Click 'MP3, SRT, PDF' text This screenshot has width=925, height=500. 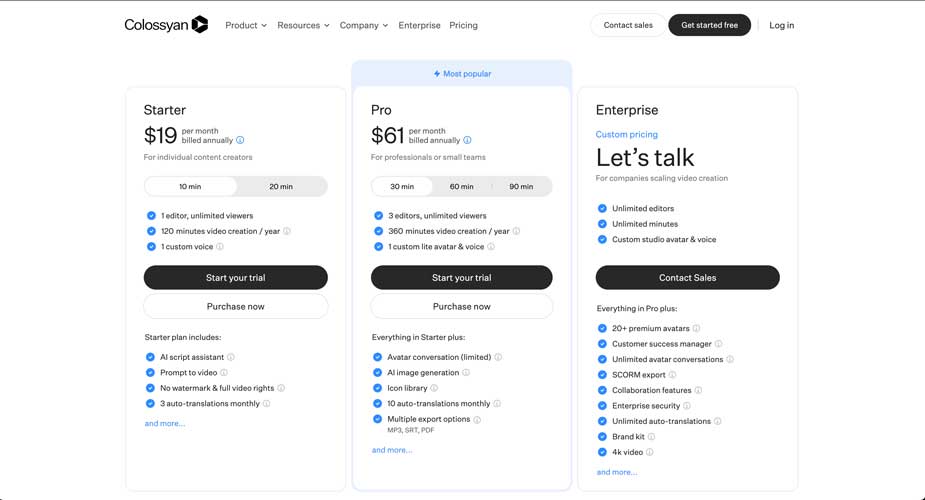coord(411,430)
